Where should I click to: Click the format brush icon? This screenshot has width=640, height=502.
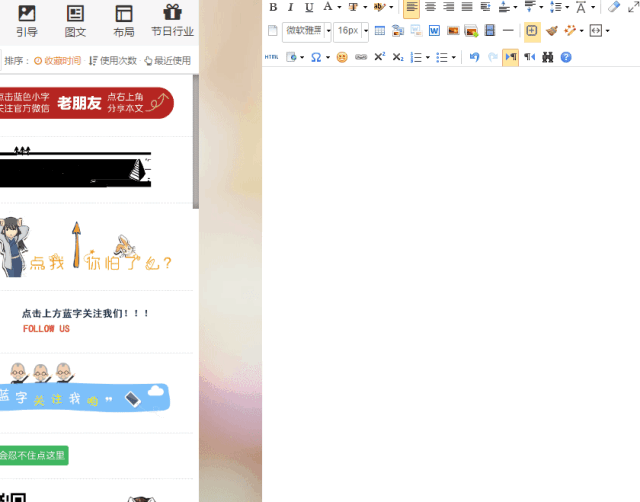(x=551, y=31)
